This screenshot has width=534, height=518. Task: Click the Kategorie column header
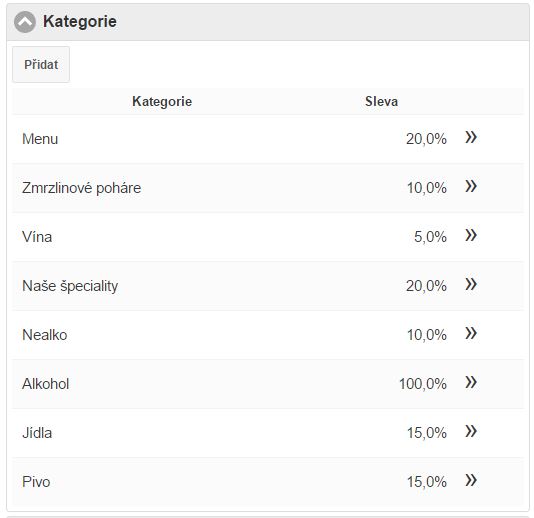point(162,101)
